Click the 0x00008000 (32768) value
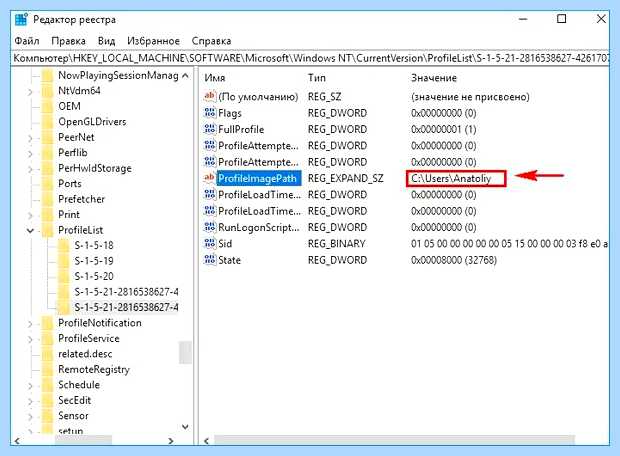The width and height of the screenshot is (620, 456). click(x=454, y=260)
